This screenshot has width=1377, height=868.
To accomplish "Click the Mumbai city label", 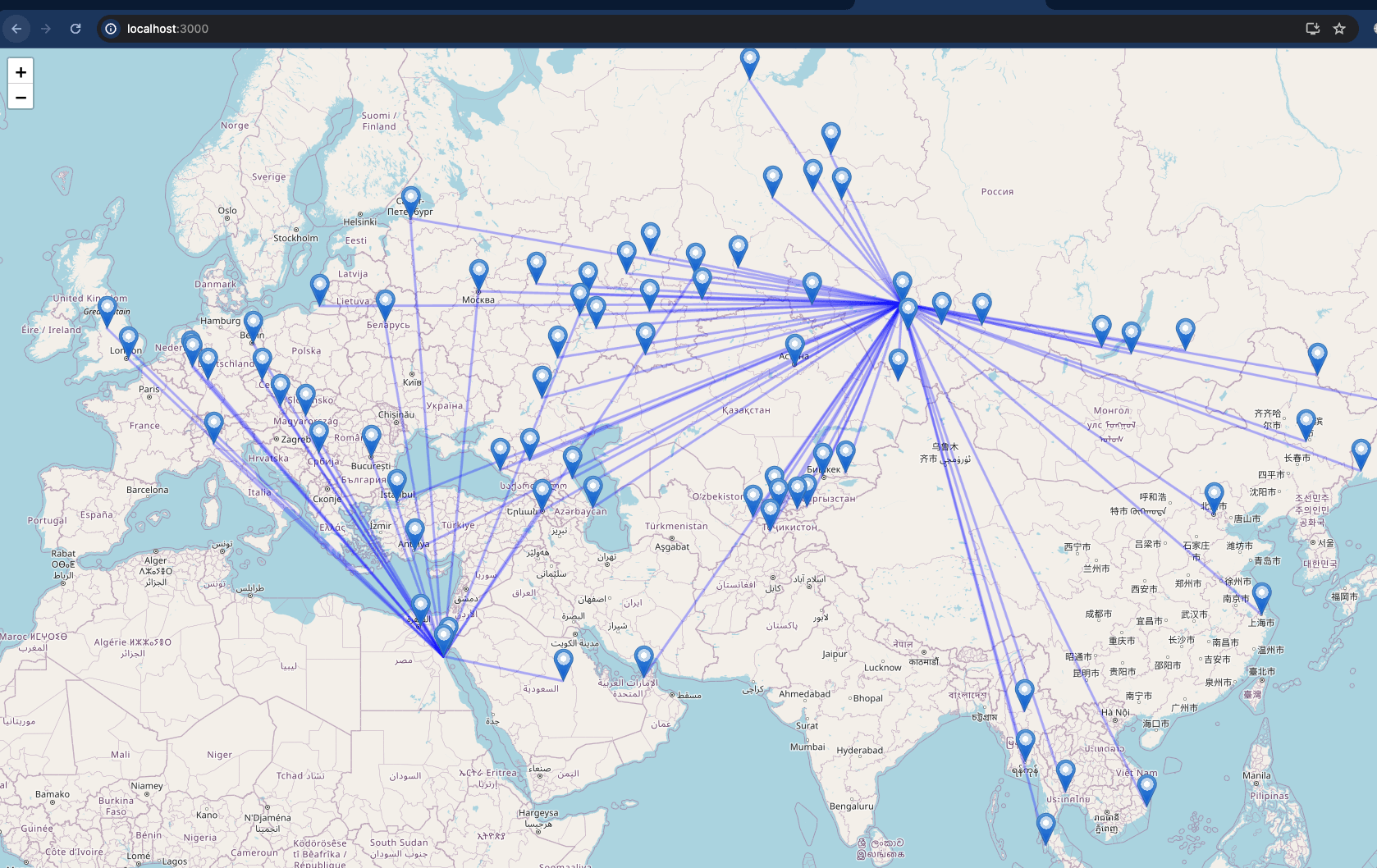I will tap(807, 747).
